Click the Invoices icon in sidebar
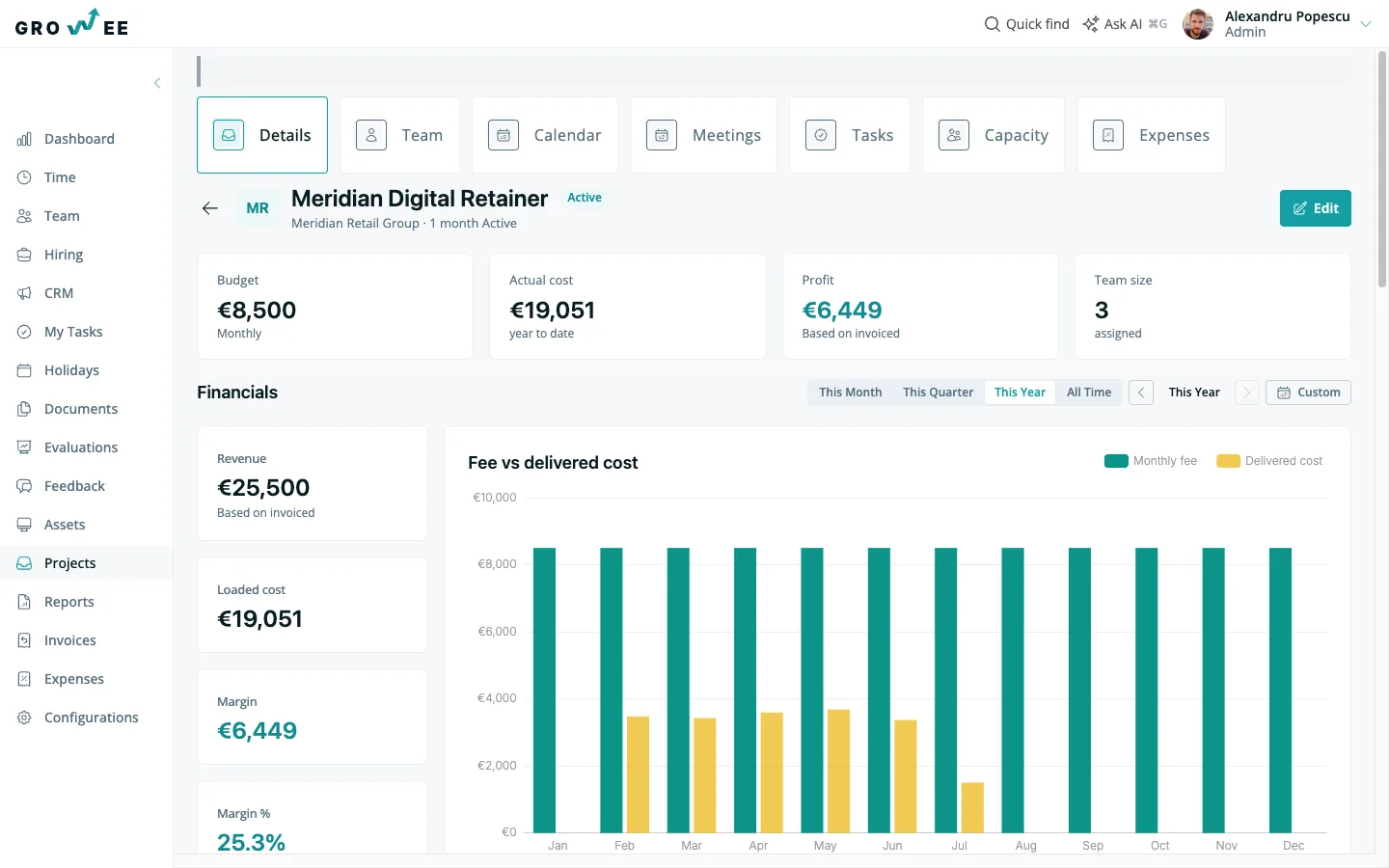The width and height of the screenshot is (1389, 868). click(x=24, y=640)
